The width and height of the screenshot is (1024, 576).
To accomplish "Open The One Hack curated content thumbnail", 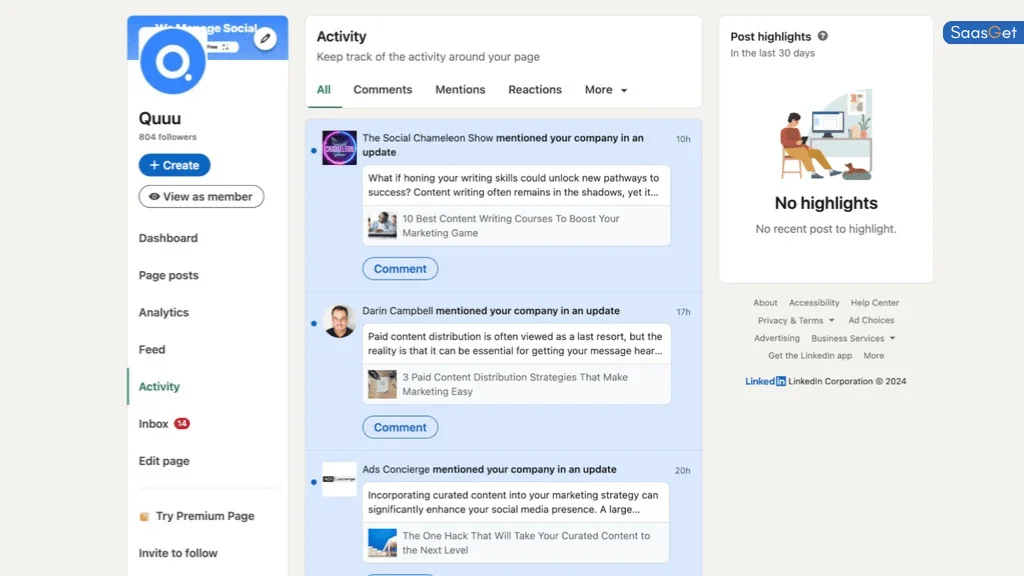I will tap(382, 543).
